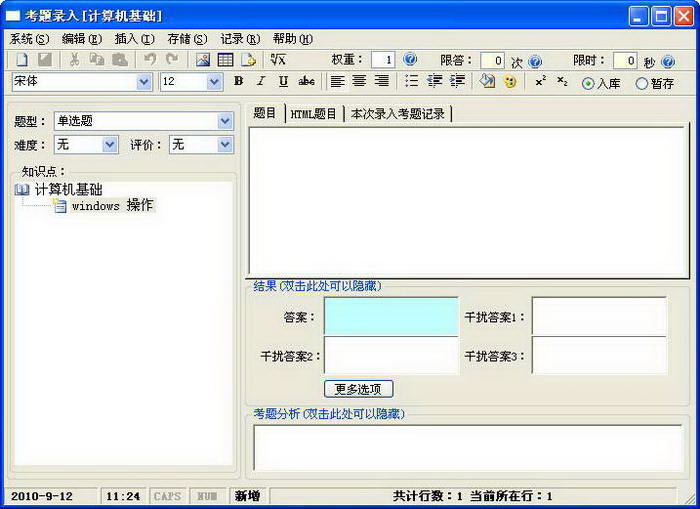Open the formula root icon
Screen dimensions: 700x509
pyautogui.click(x=278, y=59)
